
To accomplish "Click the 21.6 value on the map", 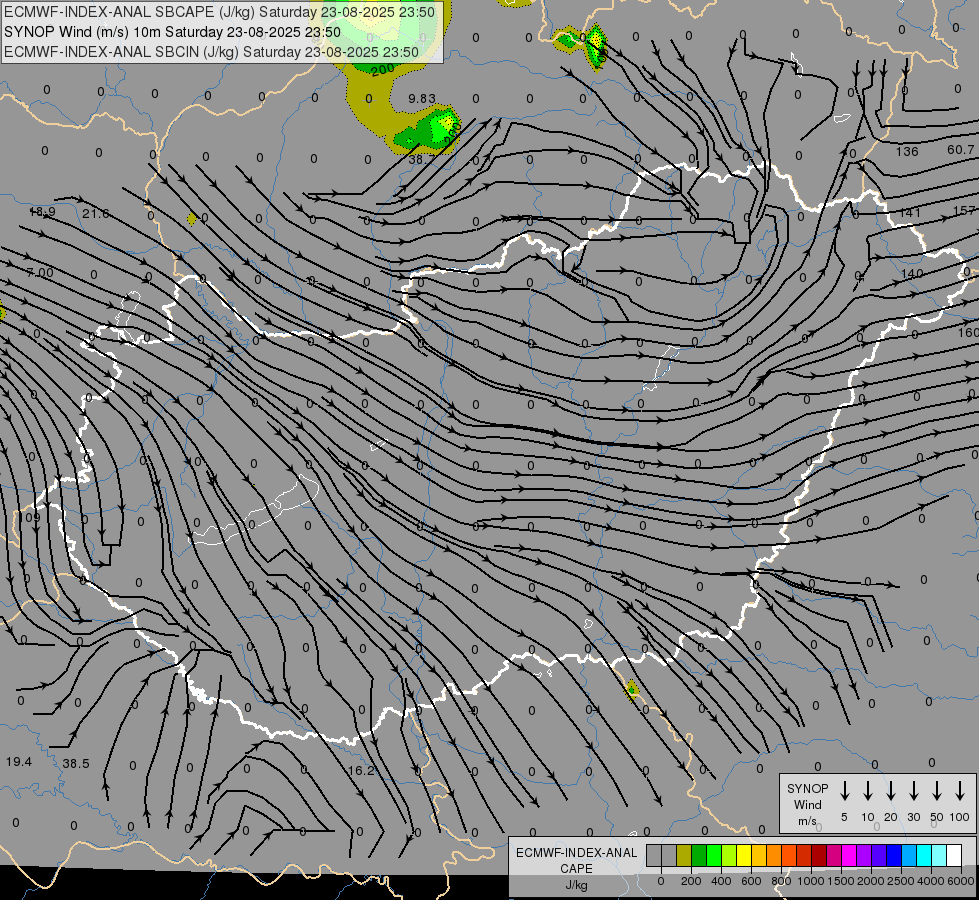I will click(x=96, y=214).
